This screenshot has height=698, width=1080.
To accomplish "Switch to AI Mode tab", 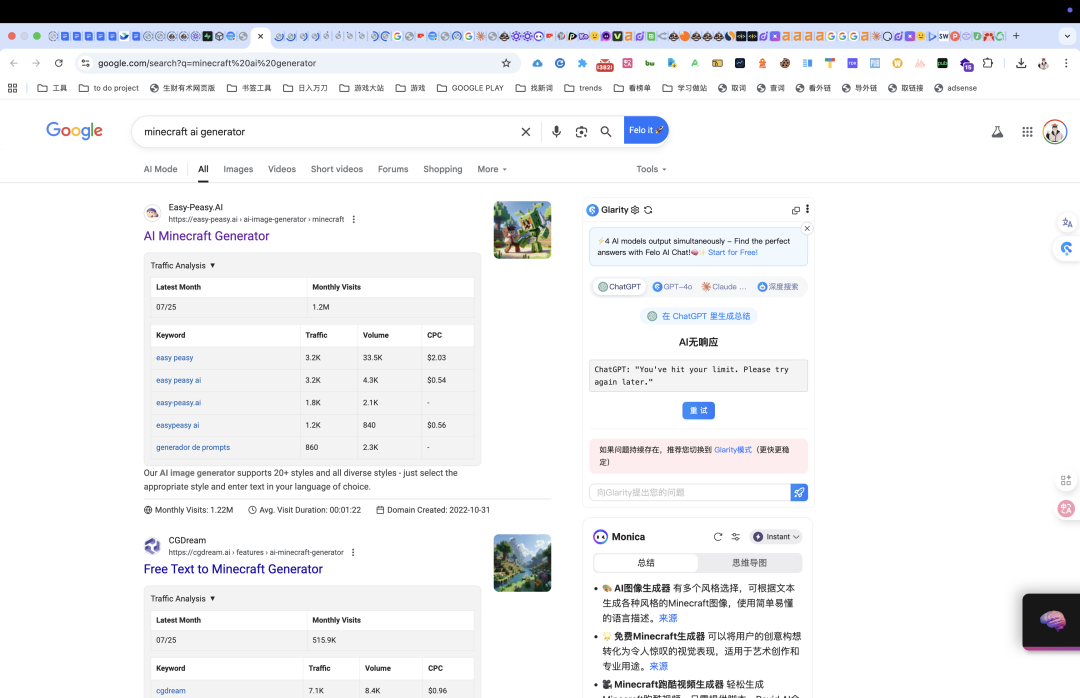I will click(x=160, y=169).
